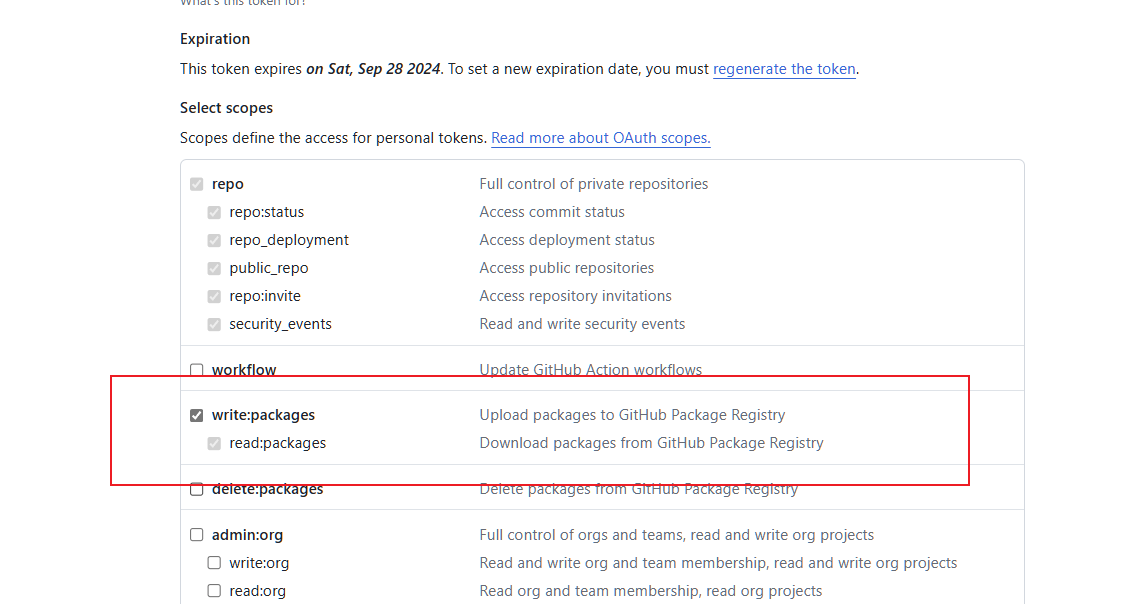The width and height of the screenshot is (1126, 604).
Task: Toggle the repo_deployment checkbox
Action: [214, 240]
